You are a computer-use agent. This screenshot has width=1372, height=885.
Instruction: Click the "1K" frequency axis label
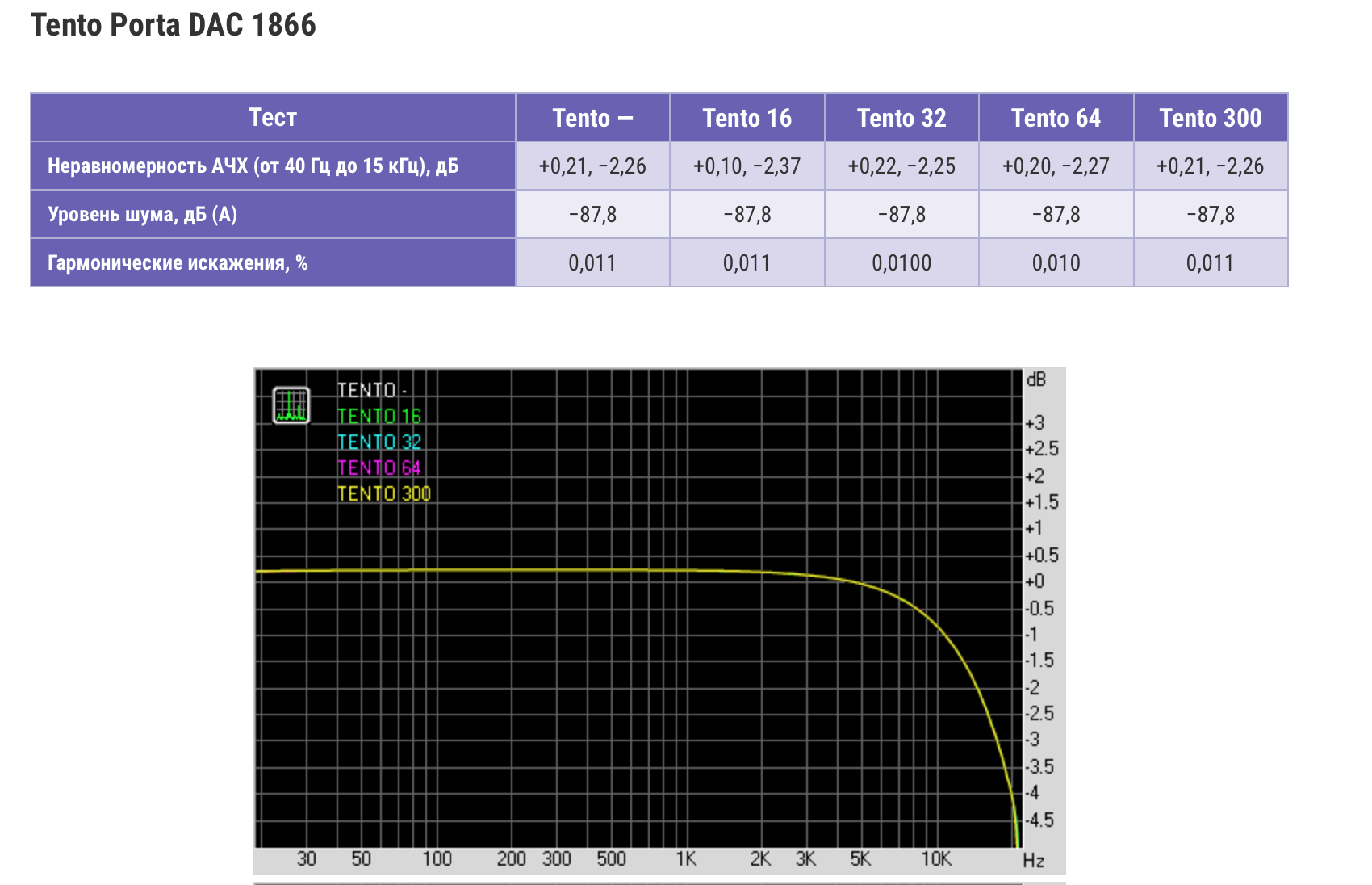[686, 859]
